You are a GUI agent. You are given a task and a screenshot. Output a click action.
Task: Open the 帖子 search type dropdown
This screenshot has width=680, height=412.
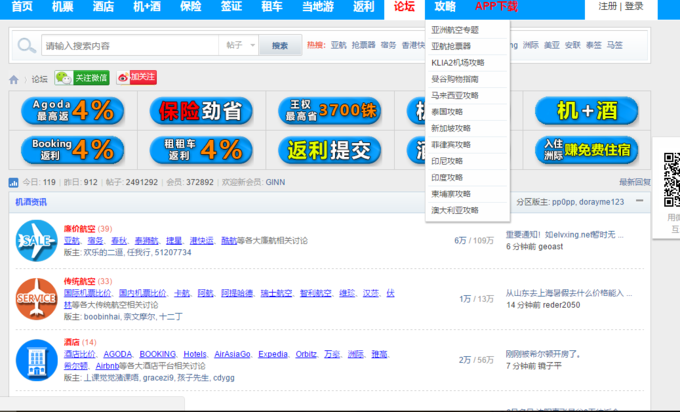[240, 45]
